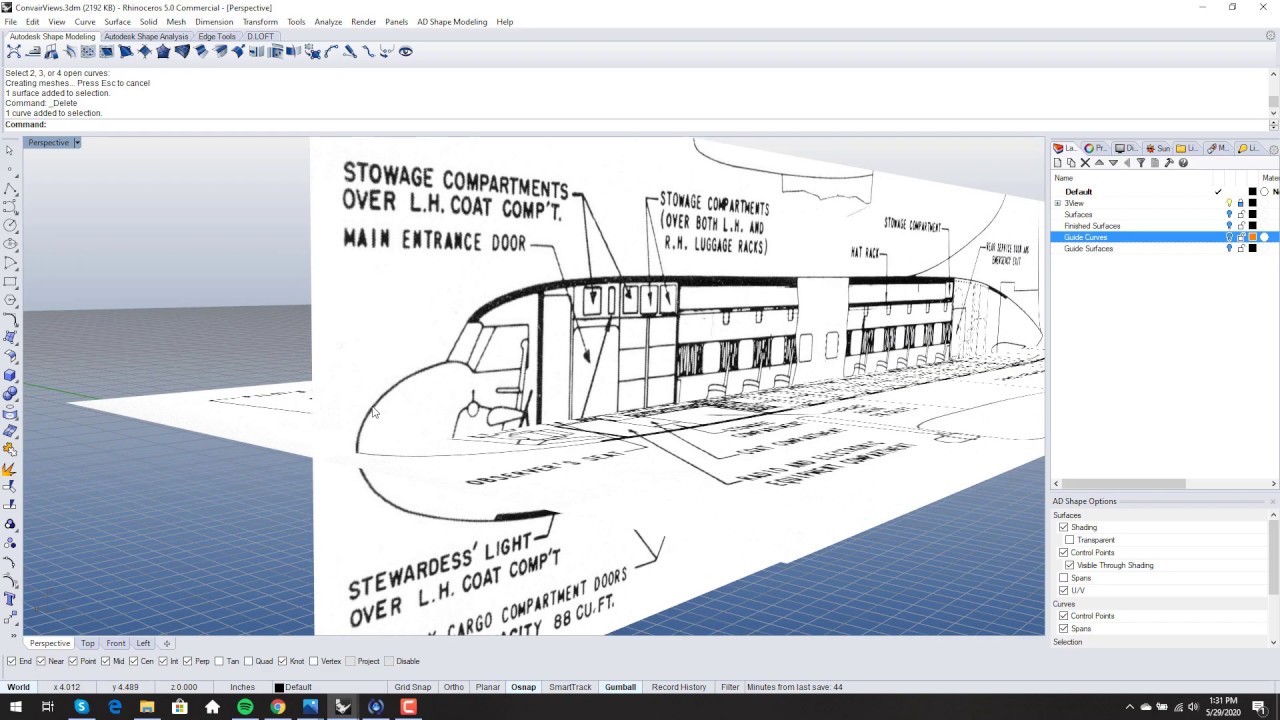Enable the Vertex osnap checkbox
Screen dimensions: 1280x720
tap(313, 661)
